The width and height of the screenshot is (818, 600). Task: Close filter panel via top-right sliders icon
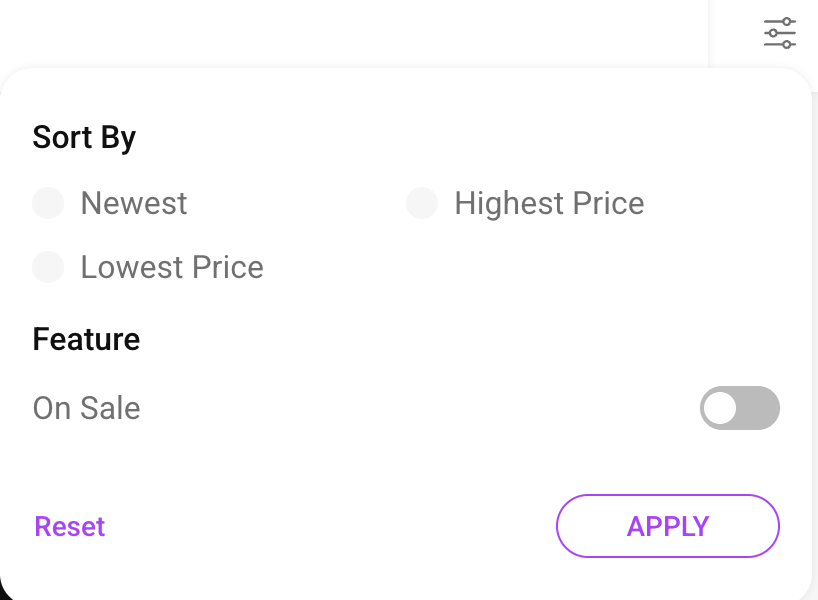tap(779, 33)
